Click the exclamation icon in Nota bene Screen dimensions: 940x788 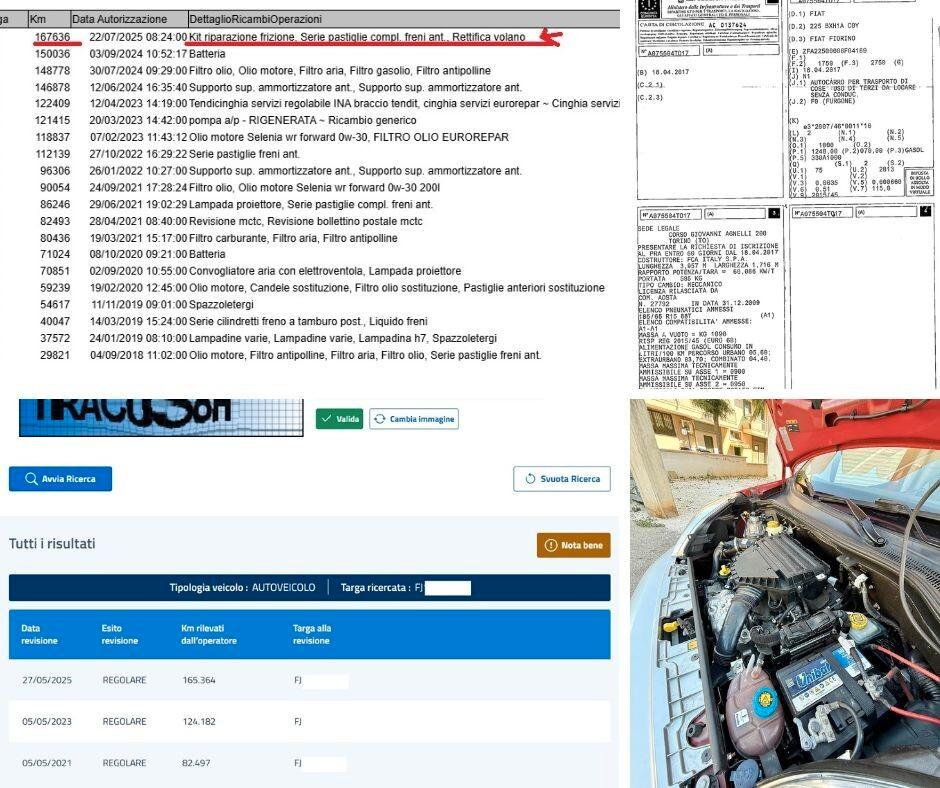click(x=550, y=545)
